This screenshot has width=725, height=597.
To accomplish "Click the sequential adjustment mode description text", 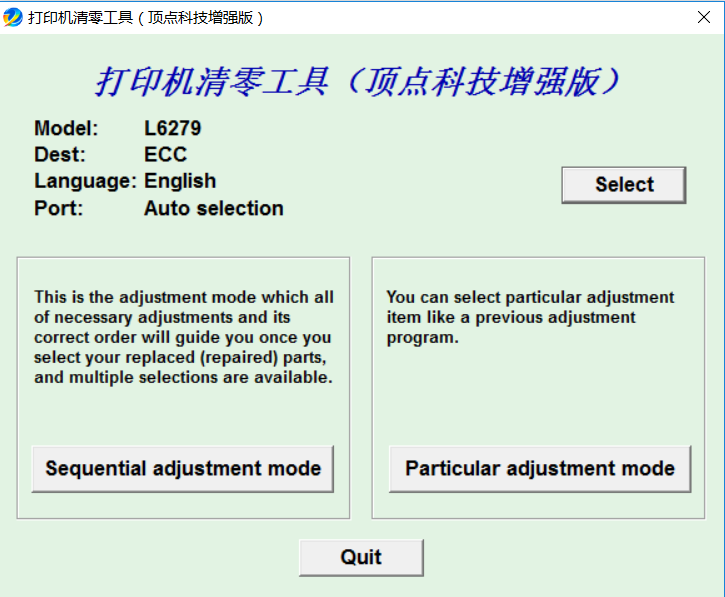I will (183, 337).
